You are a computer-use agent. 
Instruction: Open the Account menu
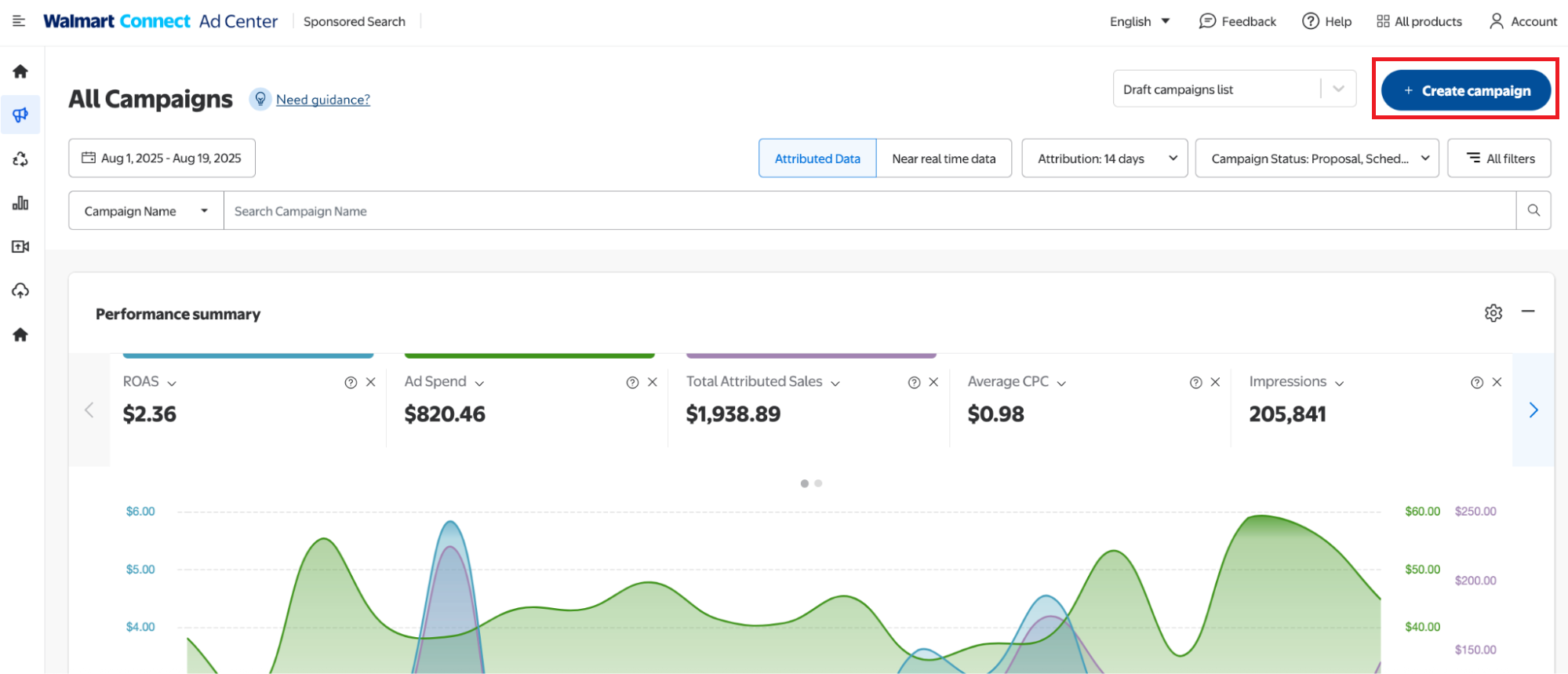click(1523, 21)
